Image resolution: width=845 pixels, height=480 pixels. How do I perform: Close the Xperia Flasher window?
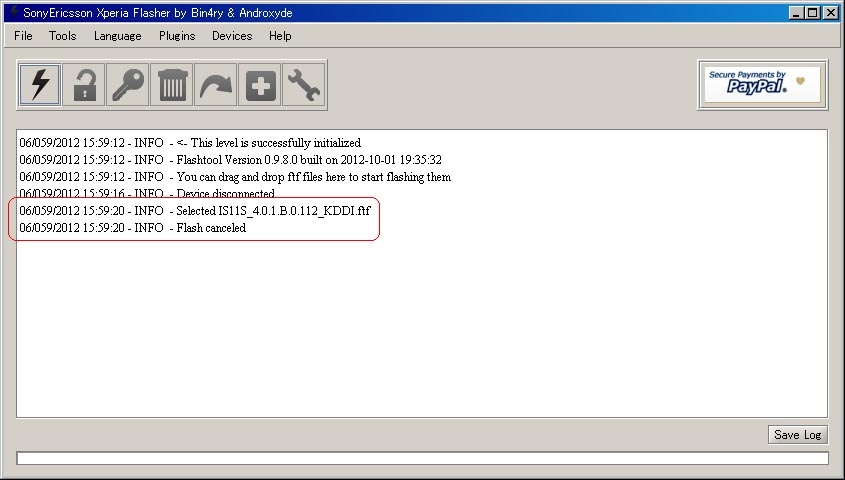pyautogui.click(x=831, y=12)
